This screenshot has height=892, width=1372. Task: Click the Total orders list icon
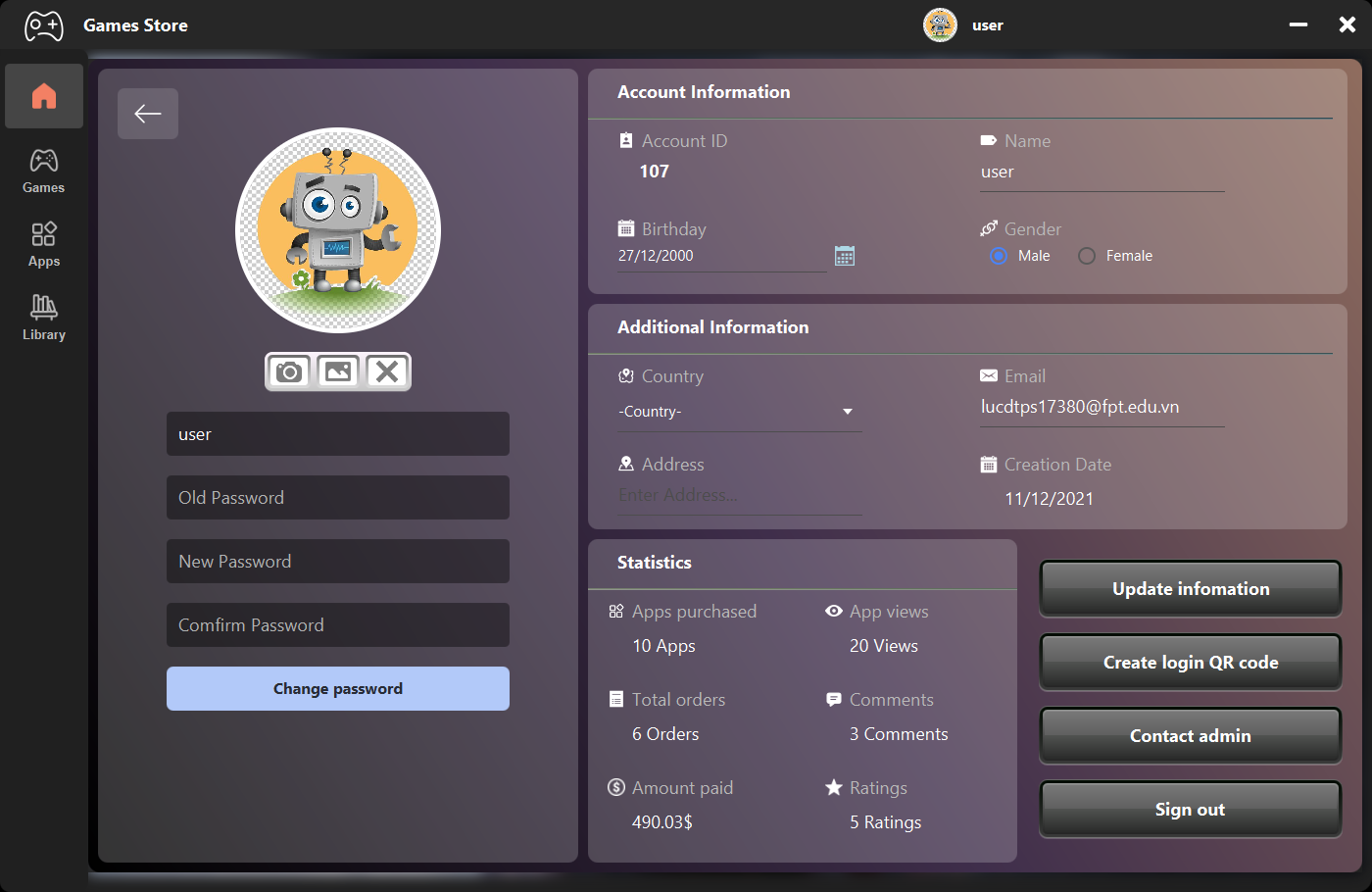[x=616, y=699]
